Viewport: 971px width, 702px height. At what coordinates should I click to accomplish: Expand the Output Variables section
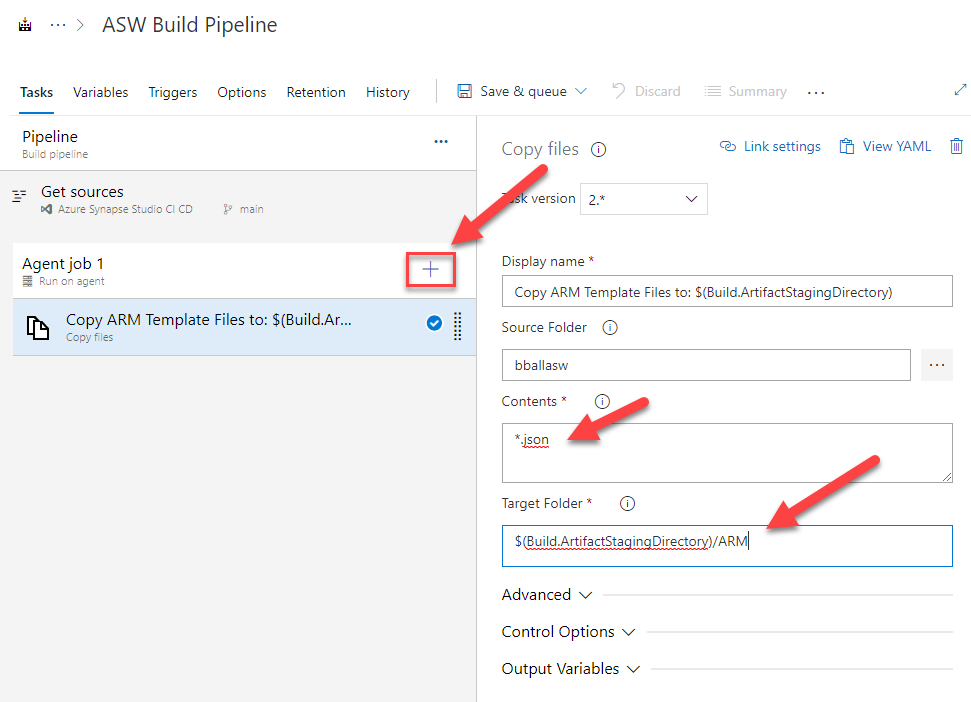point(570,669)
